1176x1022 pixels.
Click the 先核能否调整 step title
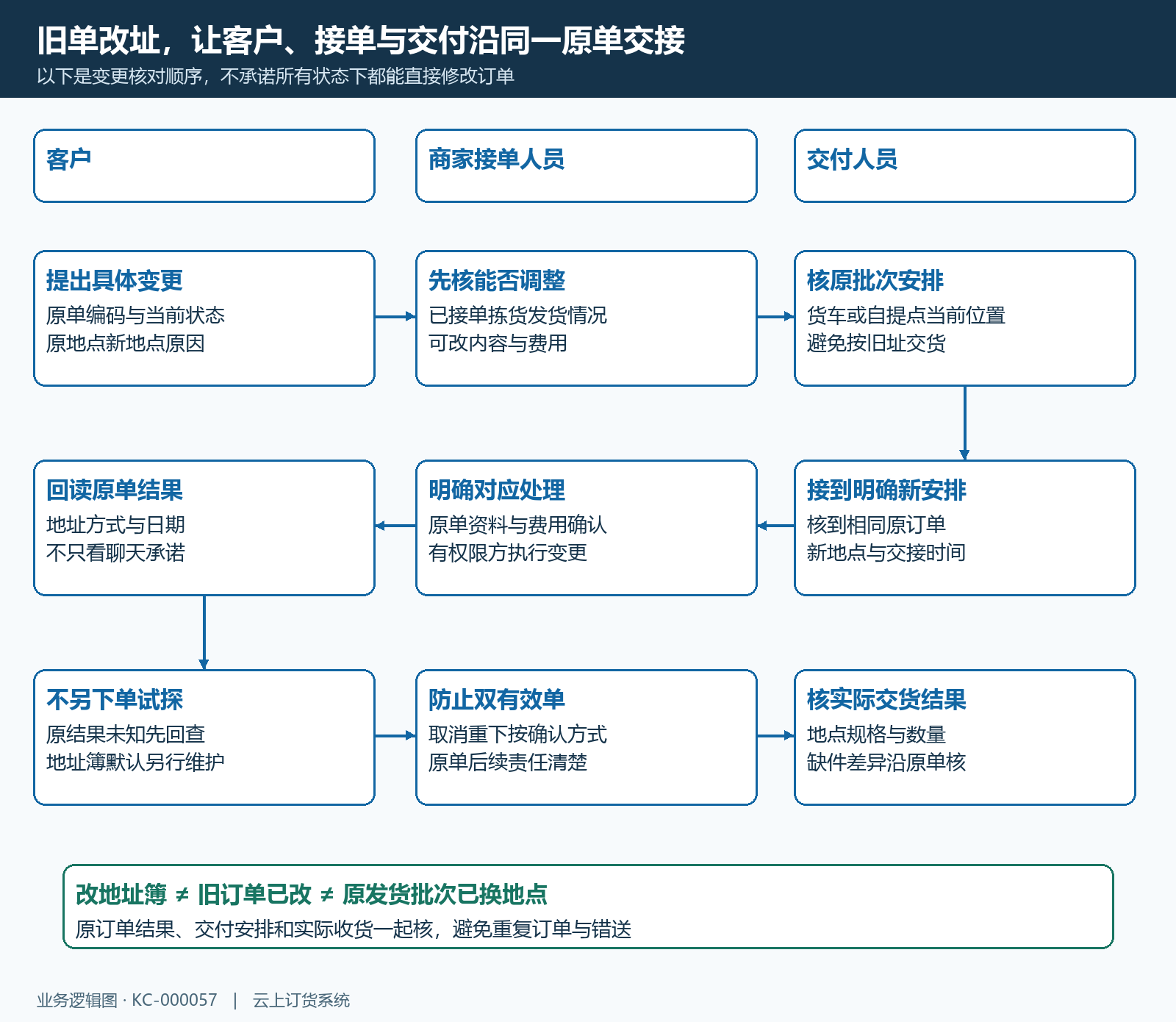[x=497, y=281]
